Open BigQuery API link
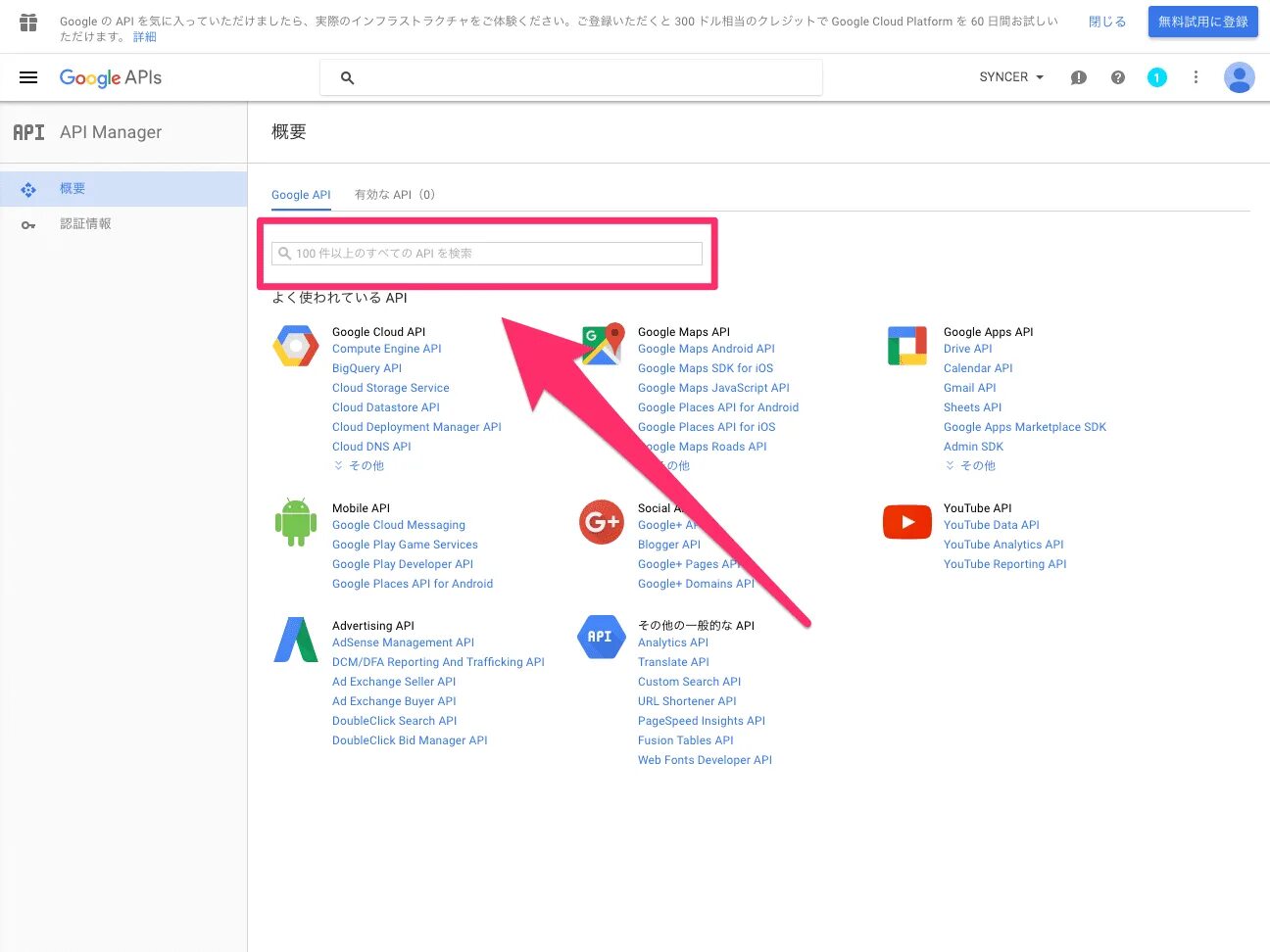Image resolution: width=1270 pixels, height=952 pixels. click(x=367, y=368)
